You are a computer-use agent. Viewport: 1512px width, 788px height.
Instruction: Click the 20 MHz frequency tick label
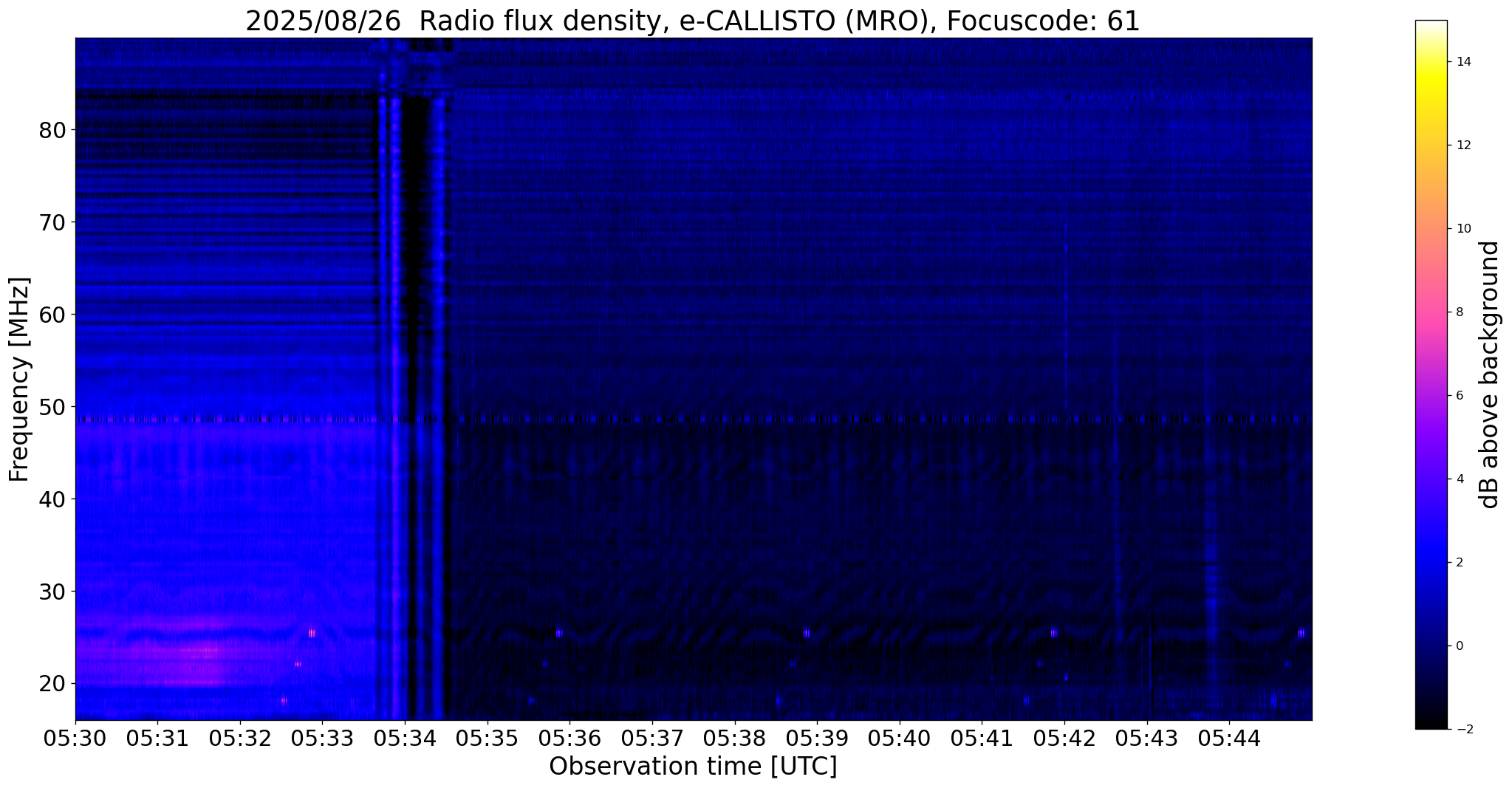point(52,684)
